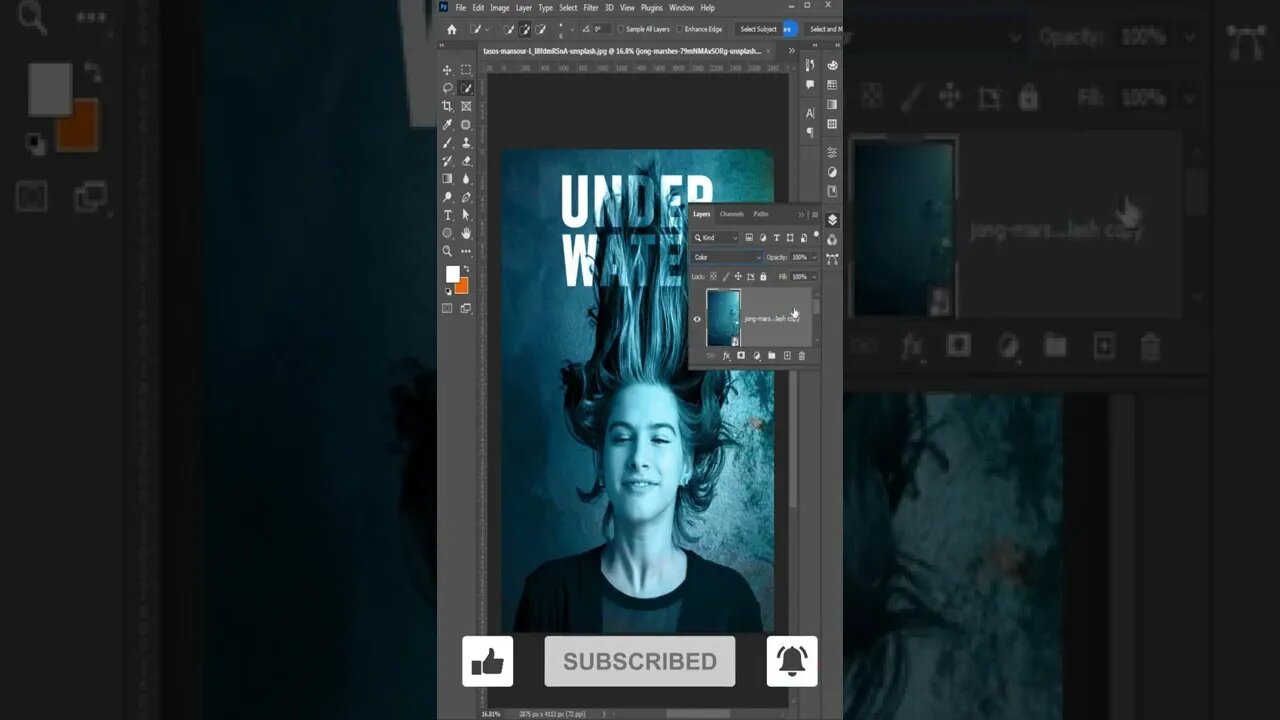1280x720 pixels.
Task: Select the Move tool
Action: click(x=447, y=70)
